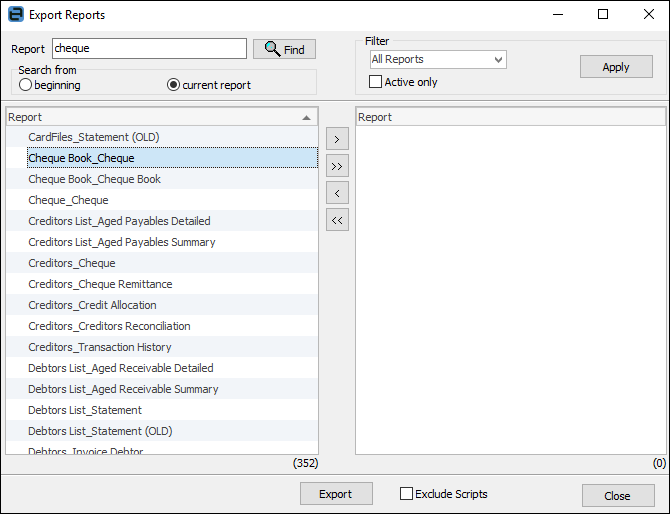Screen dimensions: 670x514
Task: Choose Debtors List_Statement report
Action: click(85, 410)
